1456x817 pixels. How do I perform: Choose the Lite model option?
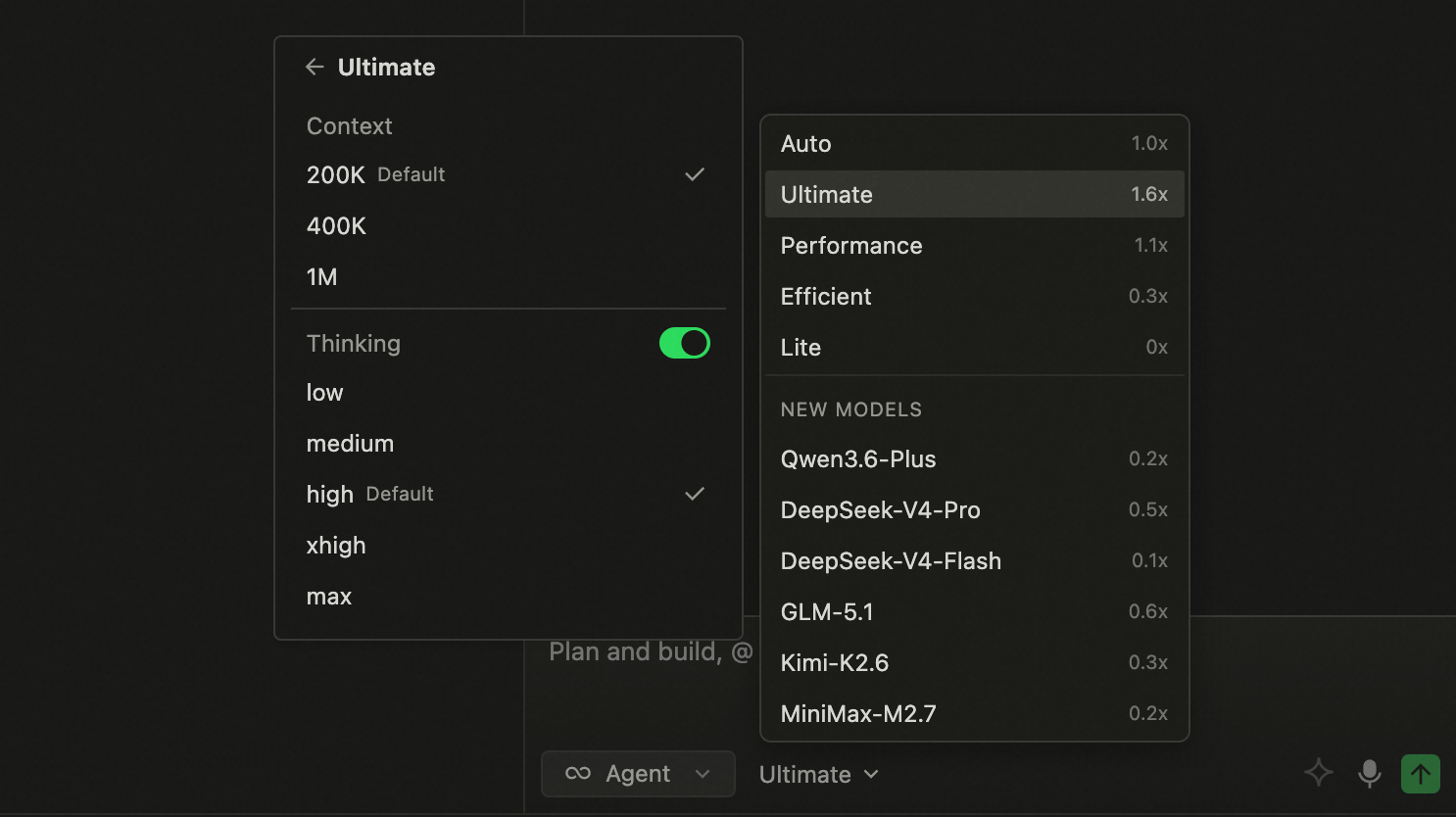pyautogui.click(x=975, y=347)
